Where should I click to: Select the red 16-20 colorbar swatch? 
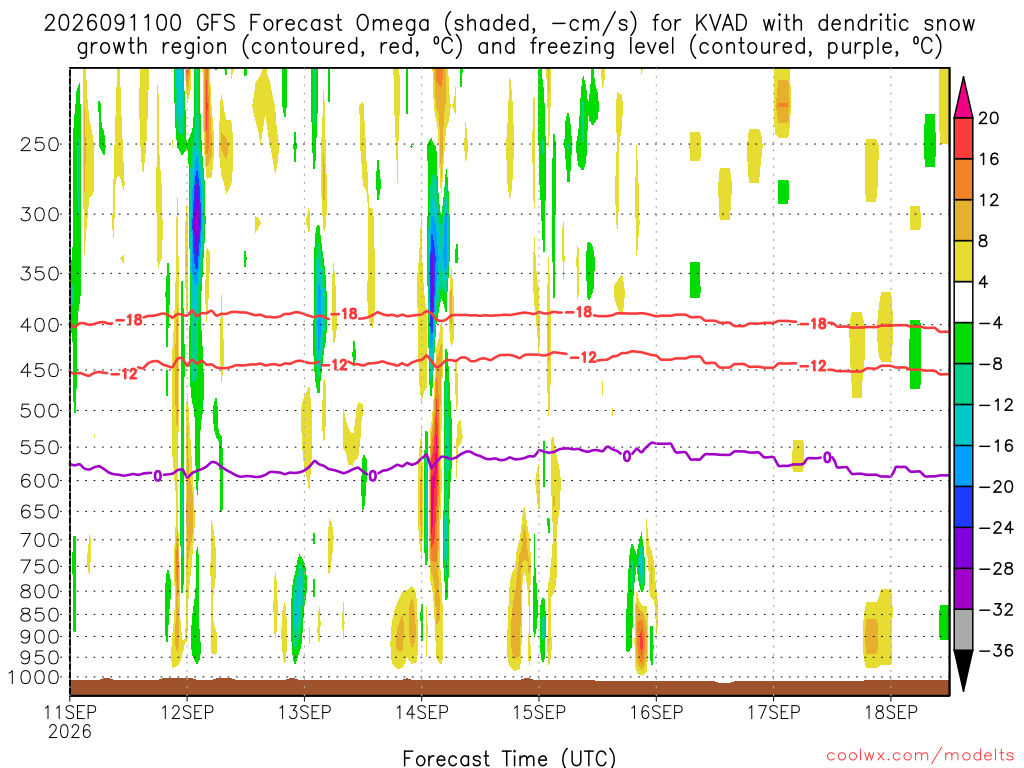[x=963, y=138]
